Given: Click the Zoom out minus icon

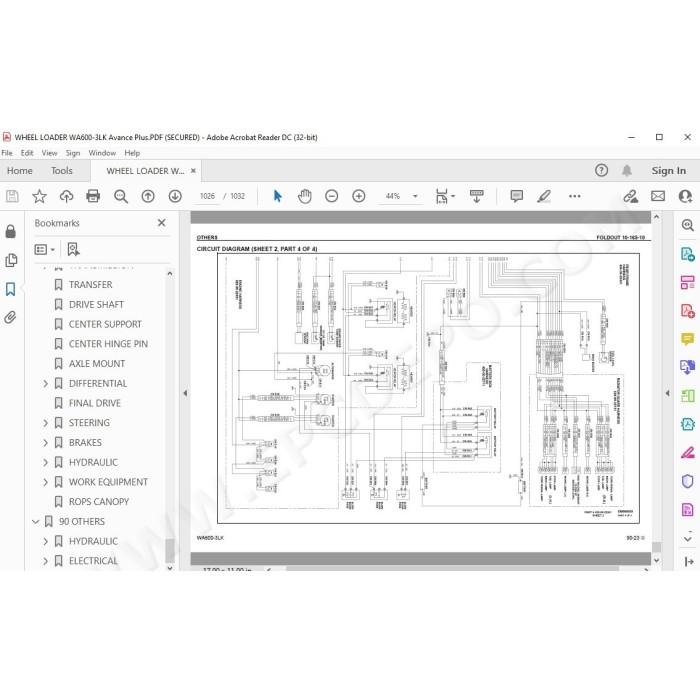Looking at the screenshot, I should click(332, 196).
